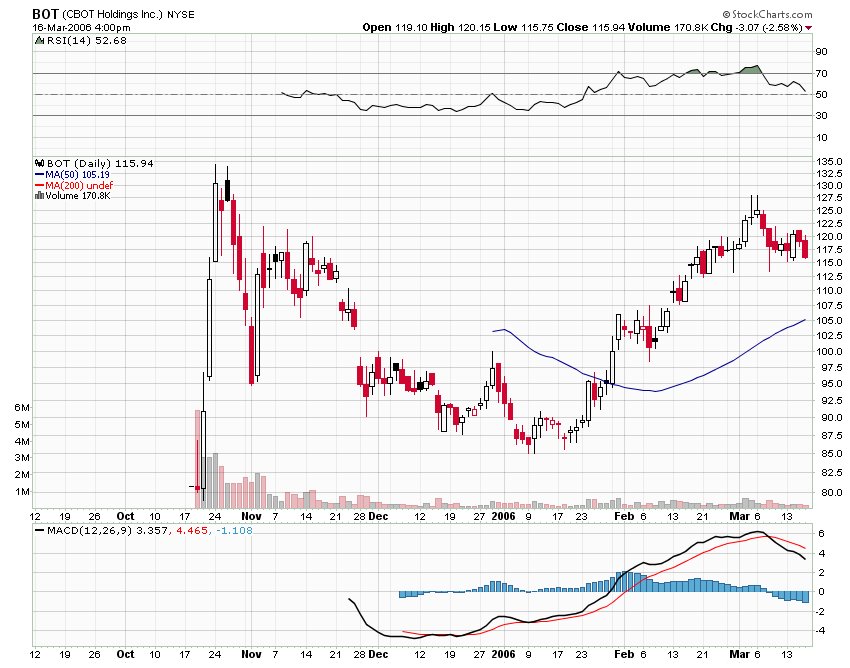This screenshot has width=850, height=668.
Task: Click the 30 oversold label on RSI axis
Action: pyautogui.click(x=821, y=115)
